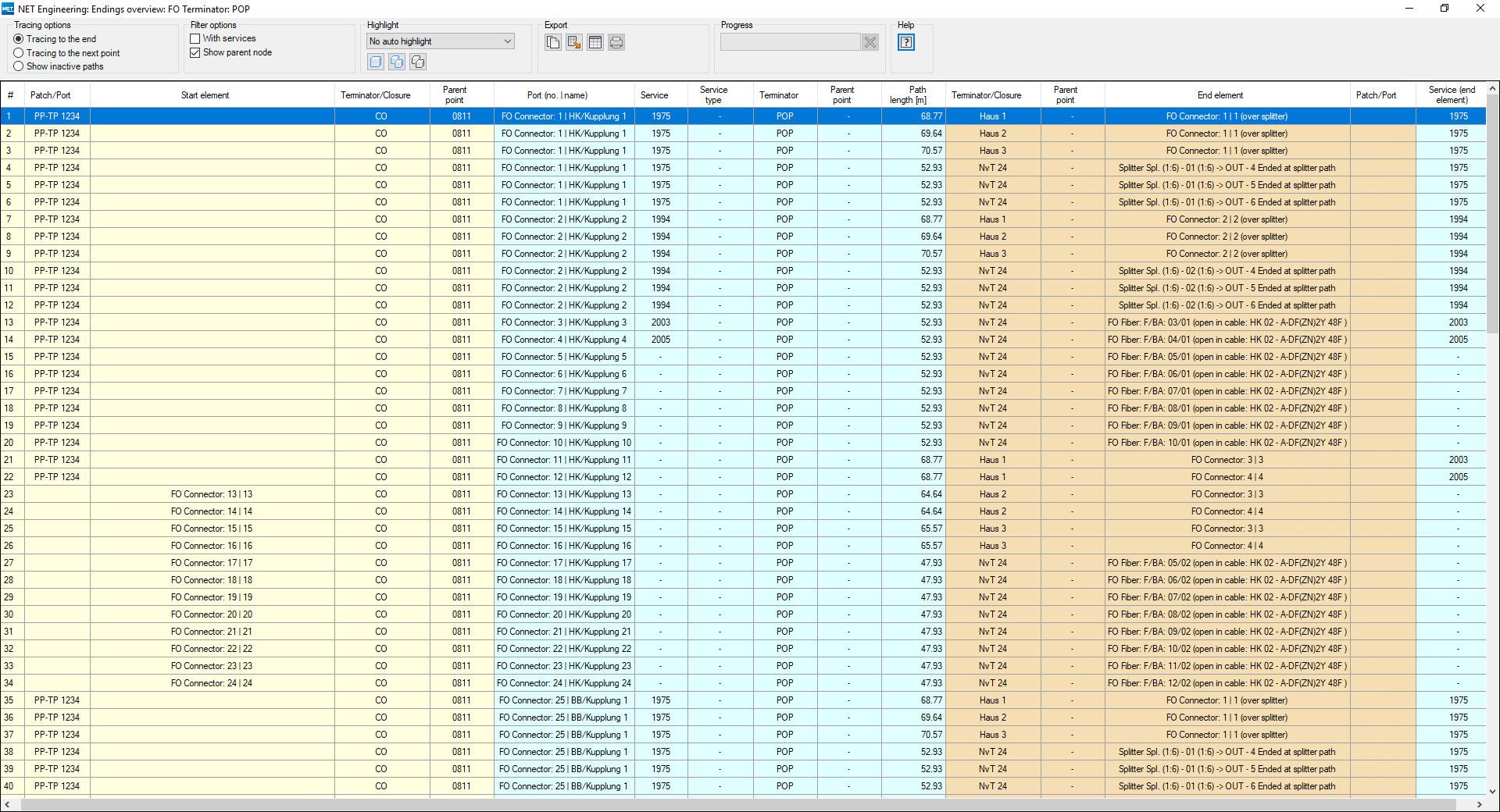The height and width of the screenshot is (812, 1500).
Task: Open the No auto highlight dropdown
Action: click(x=441, y=41)
